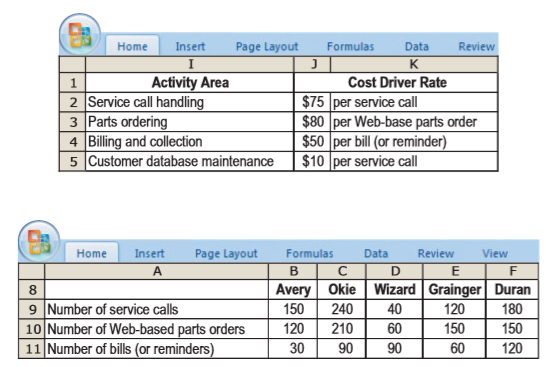Select column E header
This screenshot has width=553, height=367.
click(x=455, y=271)
